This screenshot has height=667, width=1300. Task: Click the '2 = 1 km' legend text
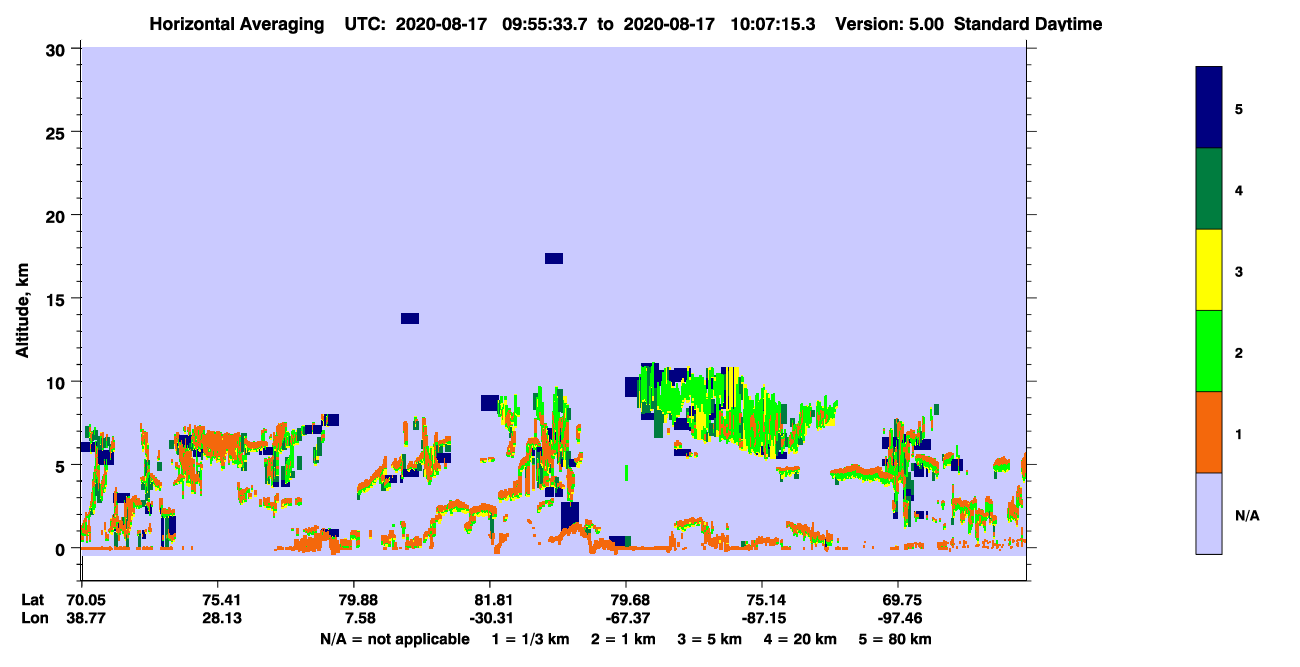pyautogui.click(x=623, y=639)
